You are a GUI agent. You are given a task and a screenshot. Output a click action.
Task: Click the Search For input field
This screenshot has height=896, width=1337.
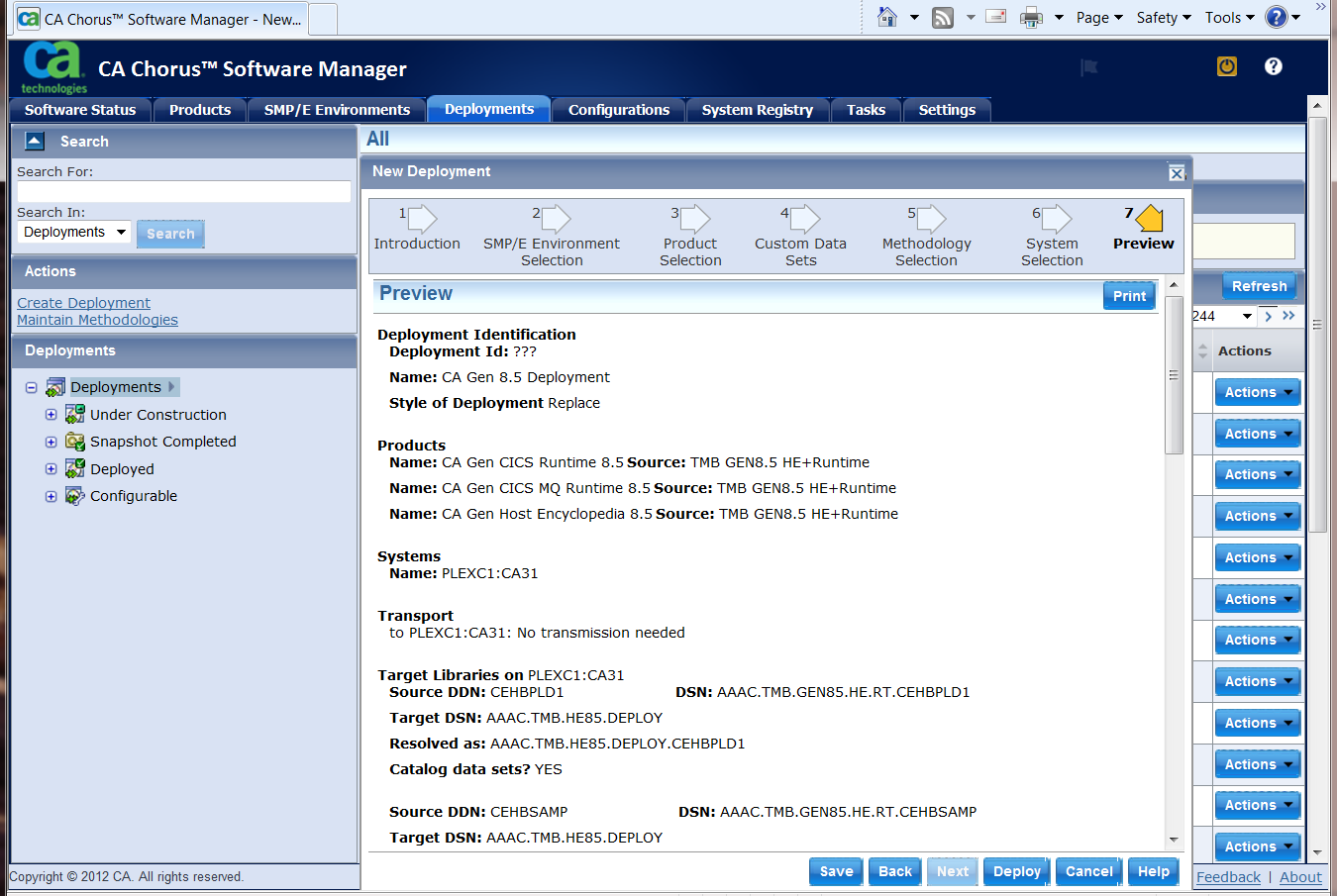click(x=184, y=192)
